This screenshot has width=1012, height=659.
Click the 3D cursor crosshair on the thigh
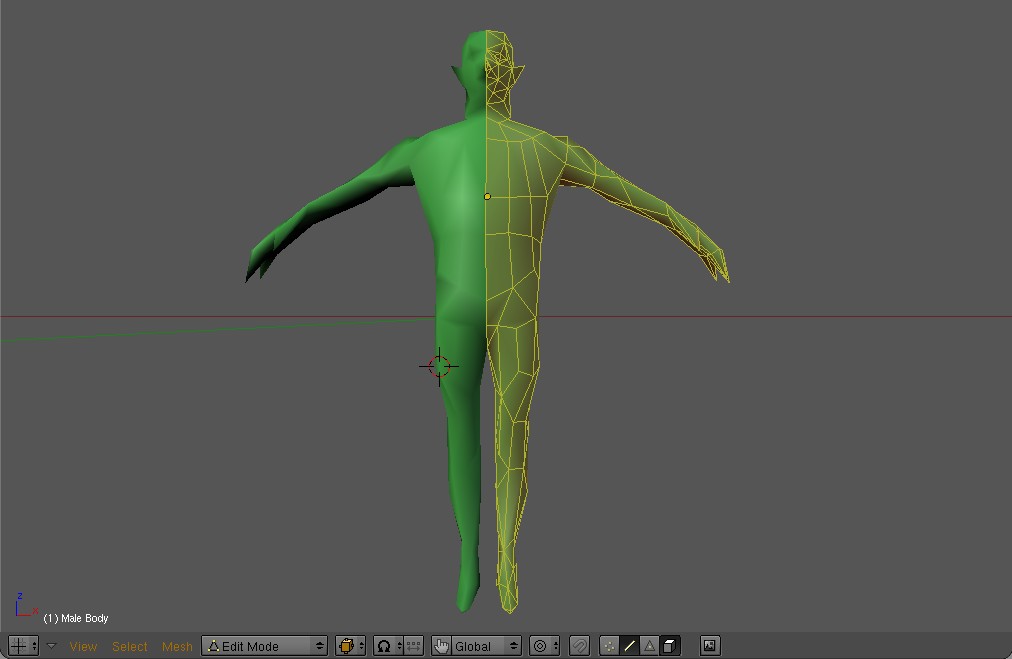439,367
